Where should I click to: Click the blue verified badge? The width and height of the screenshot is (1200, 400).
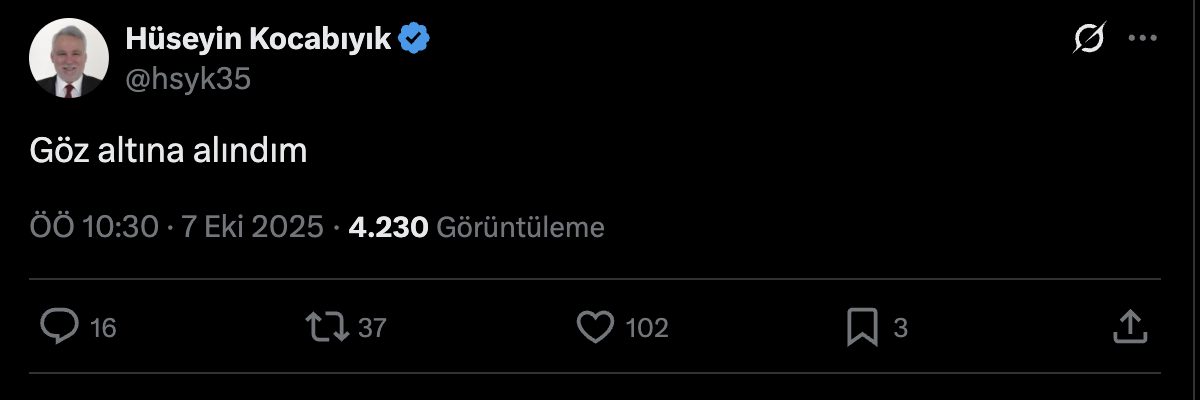click(415, 39)
